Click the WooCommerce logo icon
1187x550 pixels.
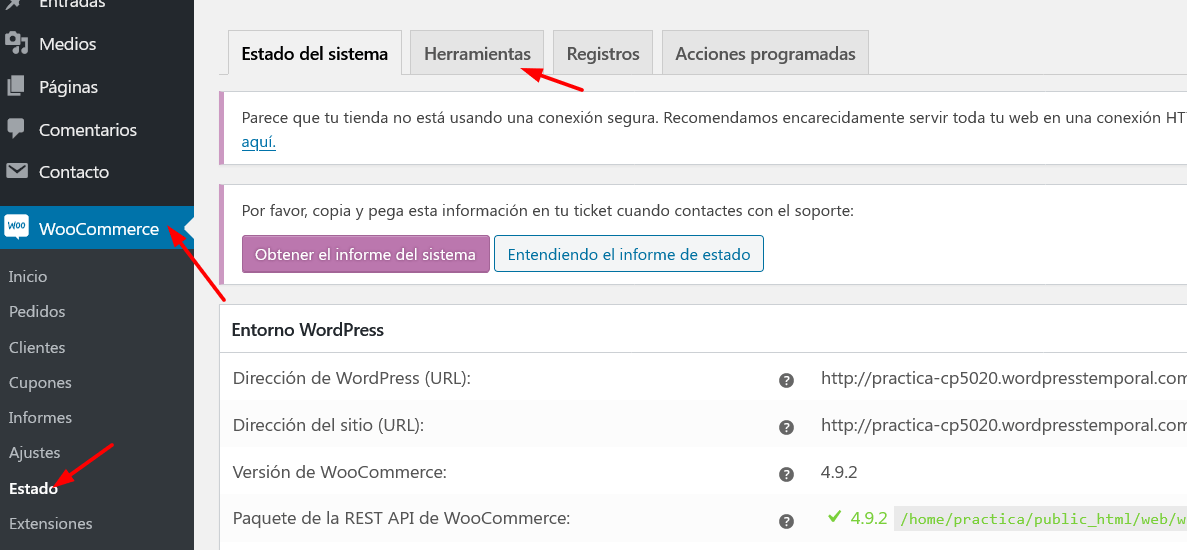tap(17, 228)
